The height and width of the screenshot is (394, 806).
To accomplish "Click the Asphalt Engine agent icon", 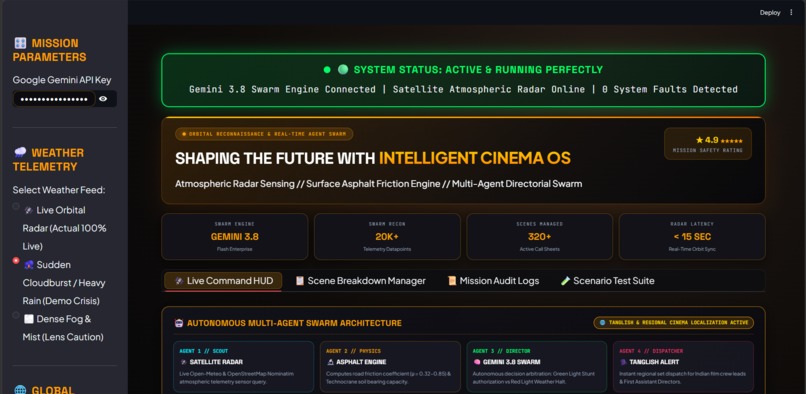I will tap(331, 362).
